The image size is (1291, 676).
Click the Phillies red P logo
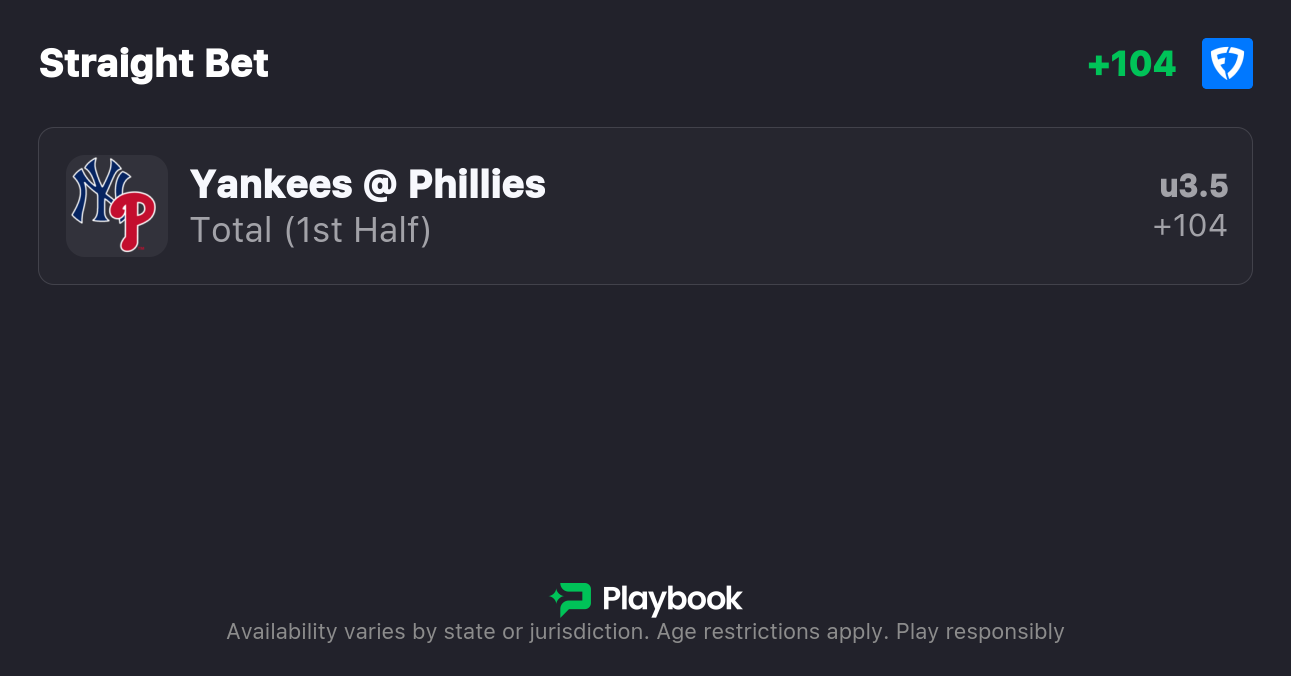[133, 221]
